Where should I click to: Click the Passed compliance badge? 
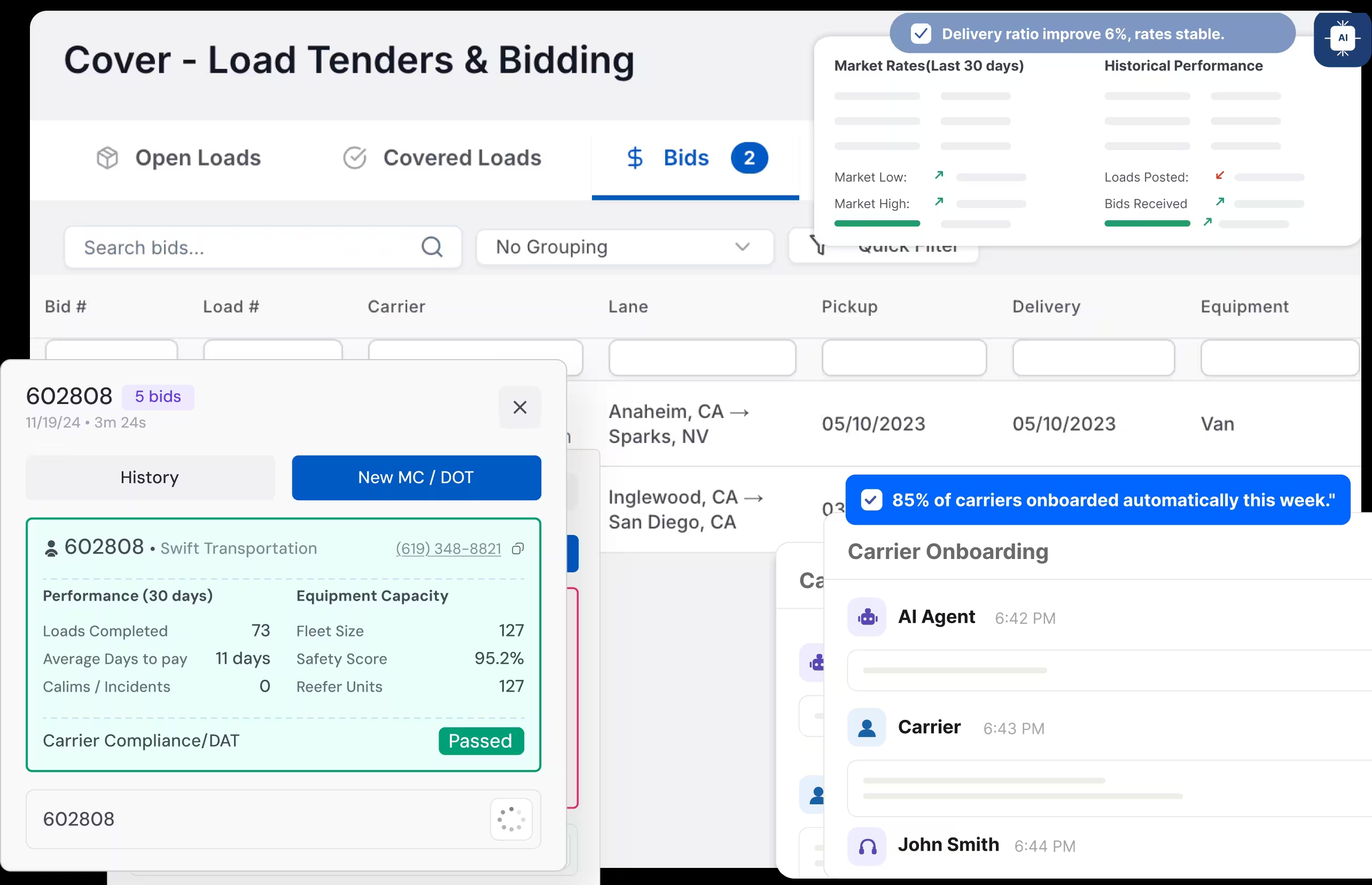tap(481, 741)
